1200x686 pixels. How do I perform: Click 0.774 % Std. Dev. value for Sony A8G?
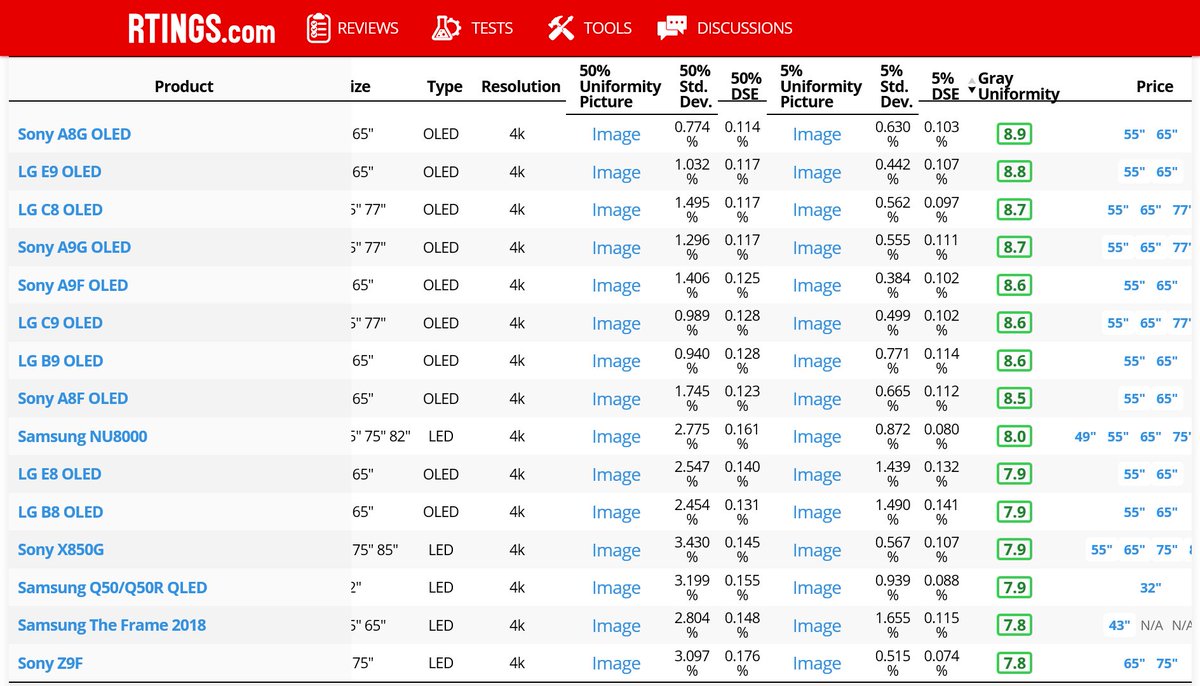692,134
